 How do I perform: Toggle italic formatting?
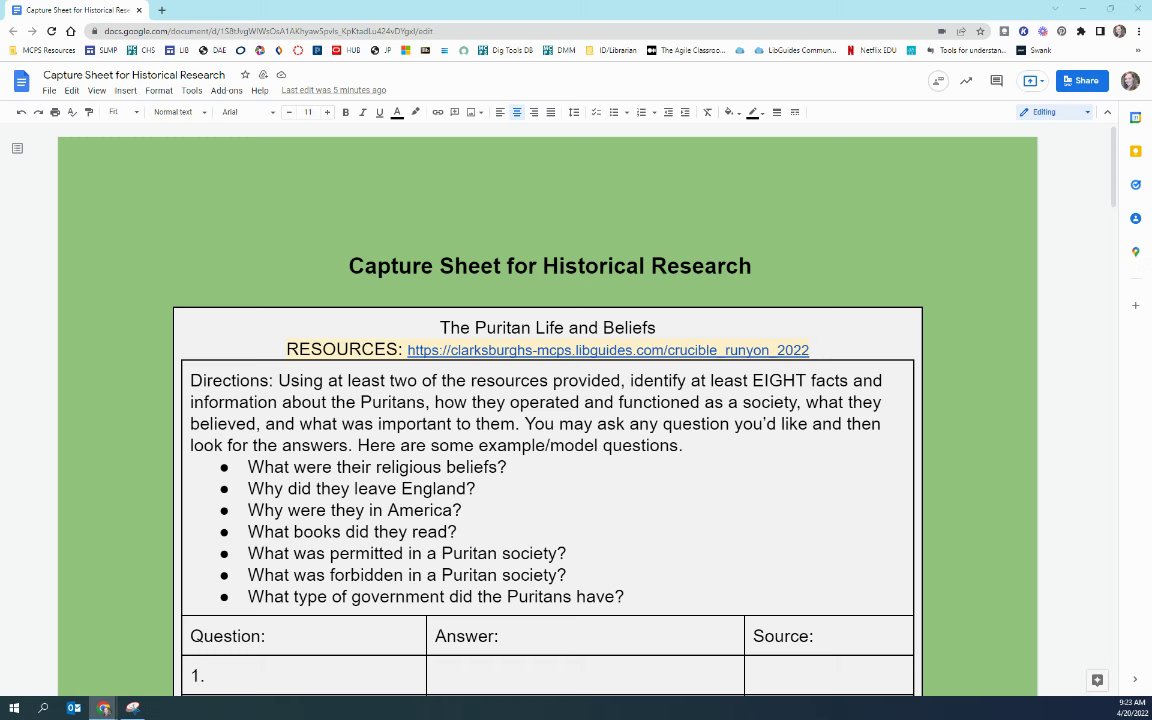pyautogui.click(x=362, y=112)
